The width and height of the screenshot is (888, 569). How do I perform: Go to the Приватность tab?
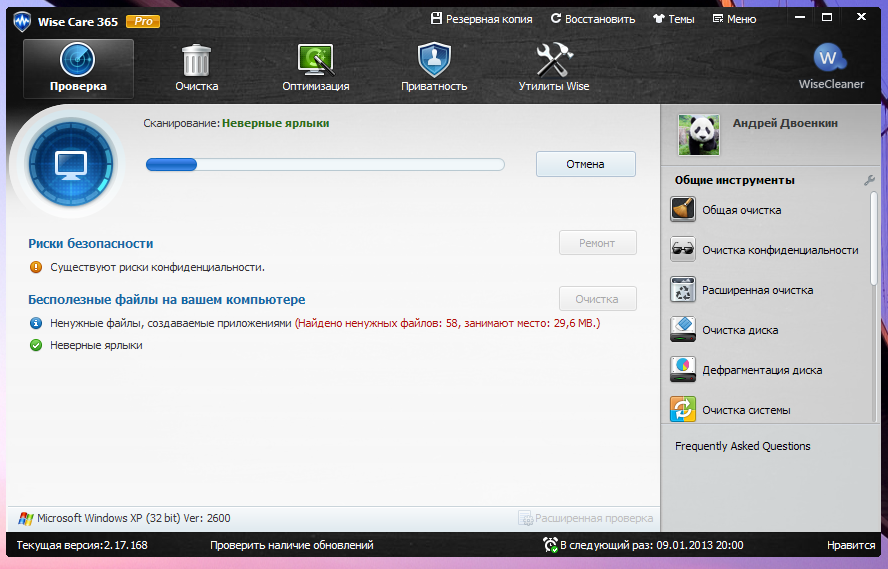pos(434,69)
